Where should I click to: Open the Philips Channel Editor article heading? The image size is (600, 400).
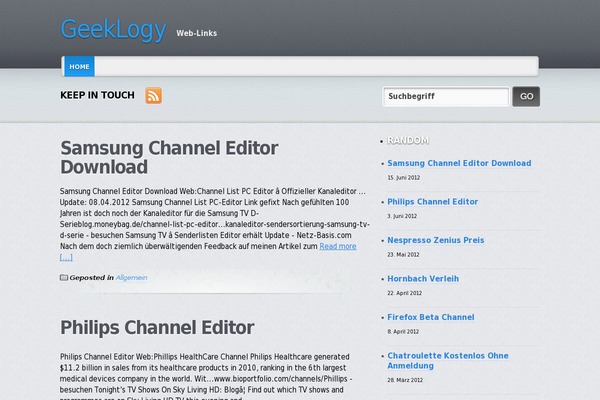tap(157, 328)
